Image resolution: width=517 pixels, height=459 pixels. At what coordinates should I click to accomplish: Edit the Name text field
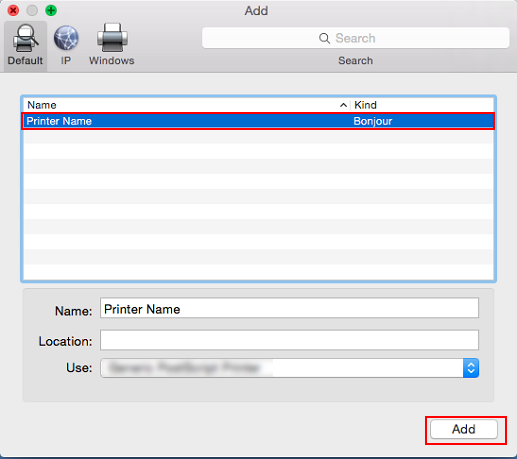pos(289,308)
